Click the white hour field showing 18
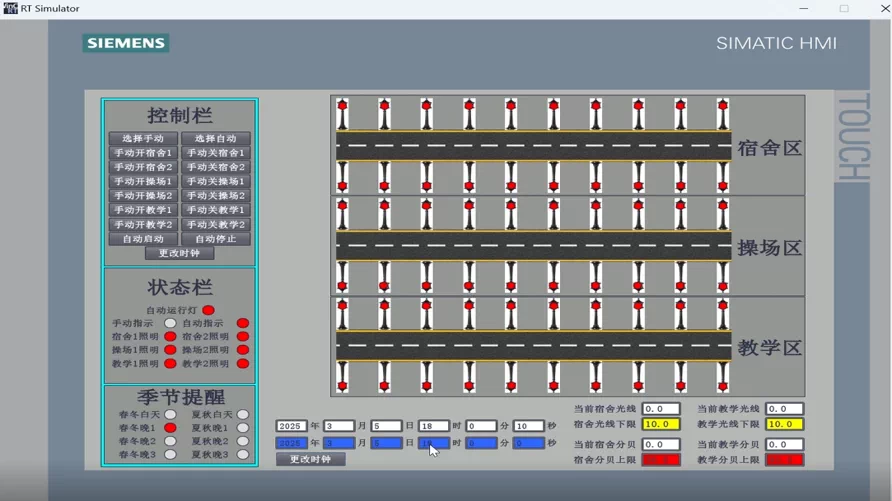Viewport: 892px width, 501px height. tap(433, 426)
